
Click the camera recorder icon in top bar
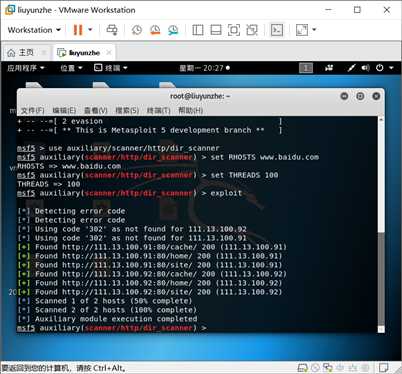click(x=329, y=68)
